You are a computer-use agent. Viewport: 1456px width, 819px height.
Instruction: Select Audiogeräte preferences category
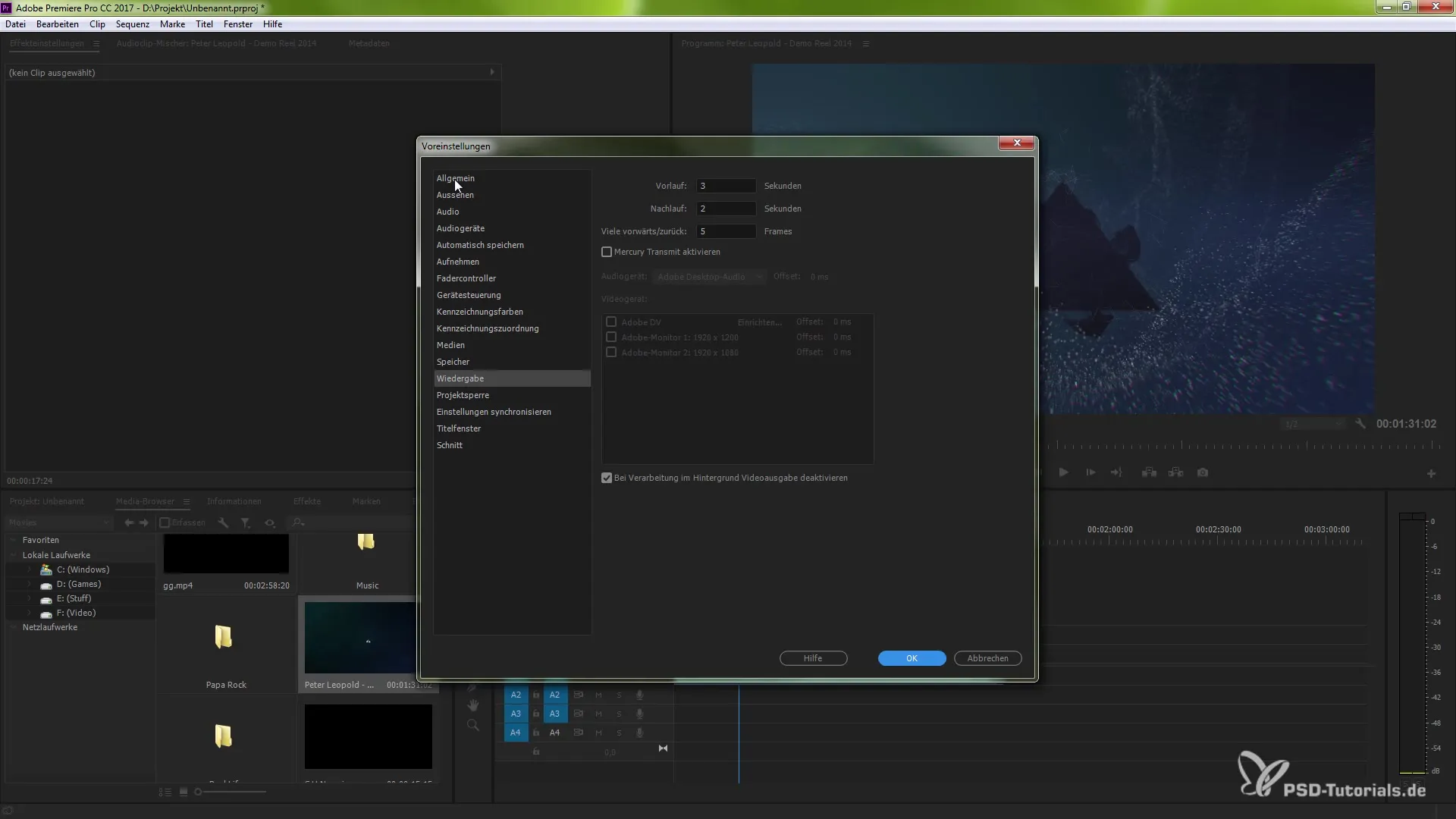(x=512, y=228)
